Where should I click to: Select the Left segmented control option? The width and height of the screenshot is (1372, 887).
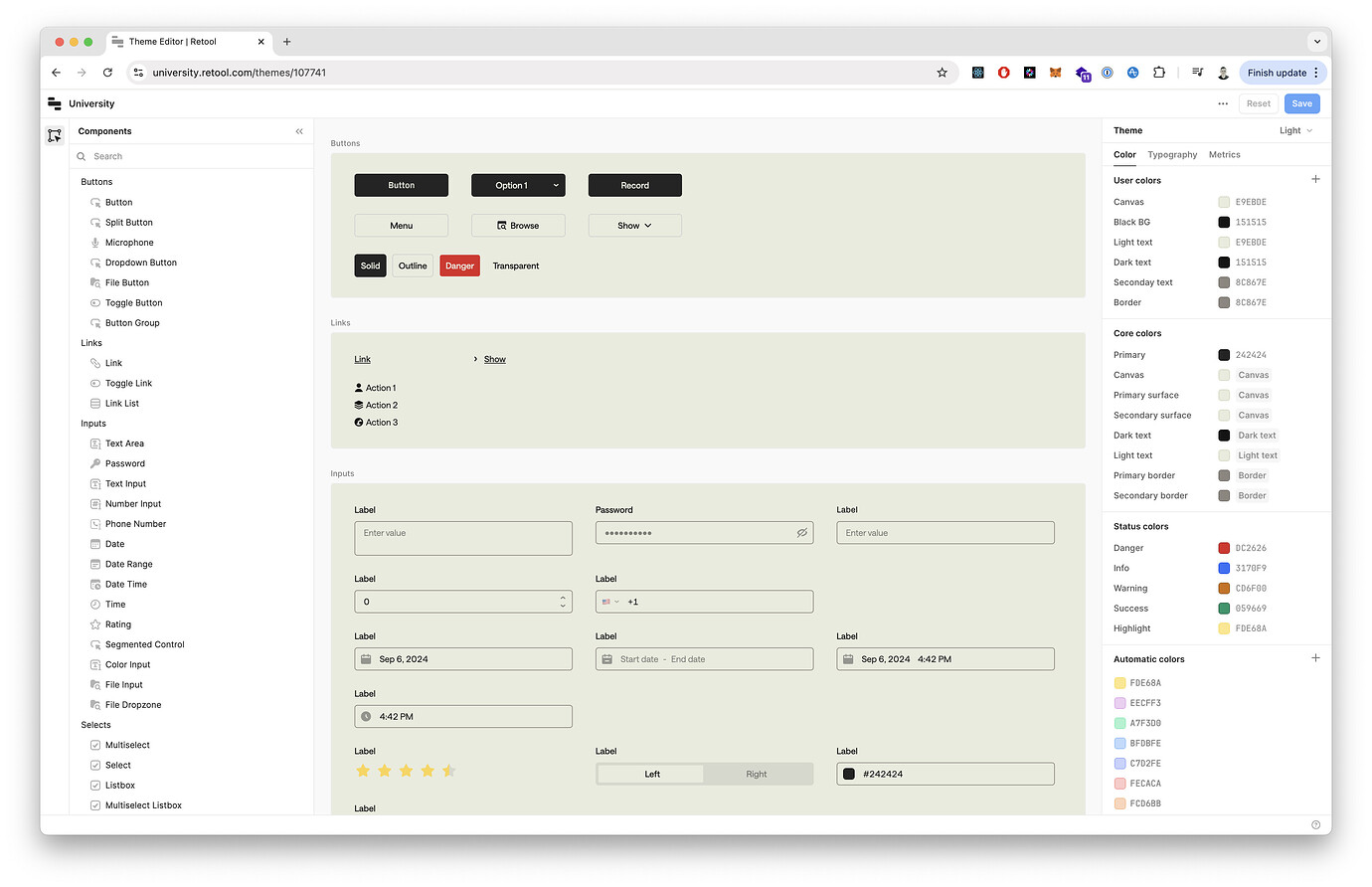(651, 774)
